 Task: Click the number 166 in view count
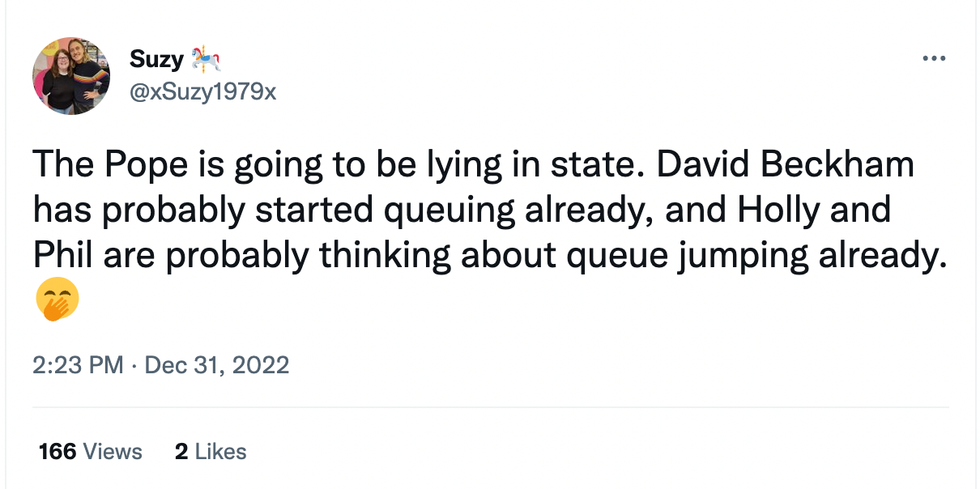[57, 452]
